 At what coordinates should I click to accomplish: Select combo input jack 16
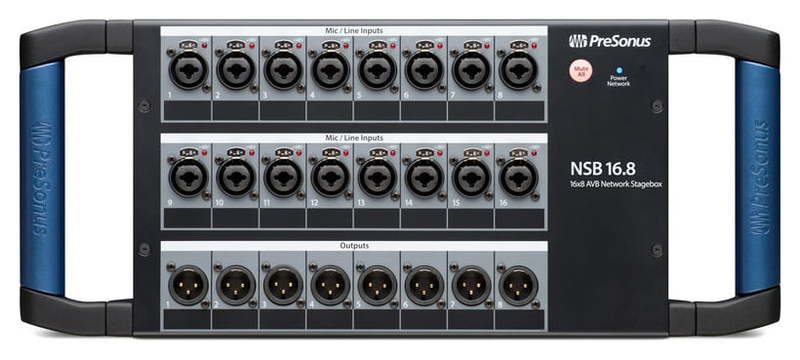tap(518, 178)
